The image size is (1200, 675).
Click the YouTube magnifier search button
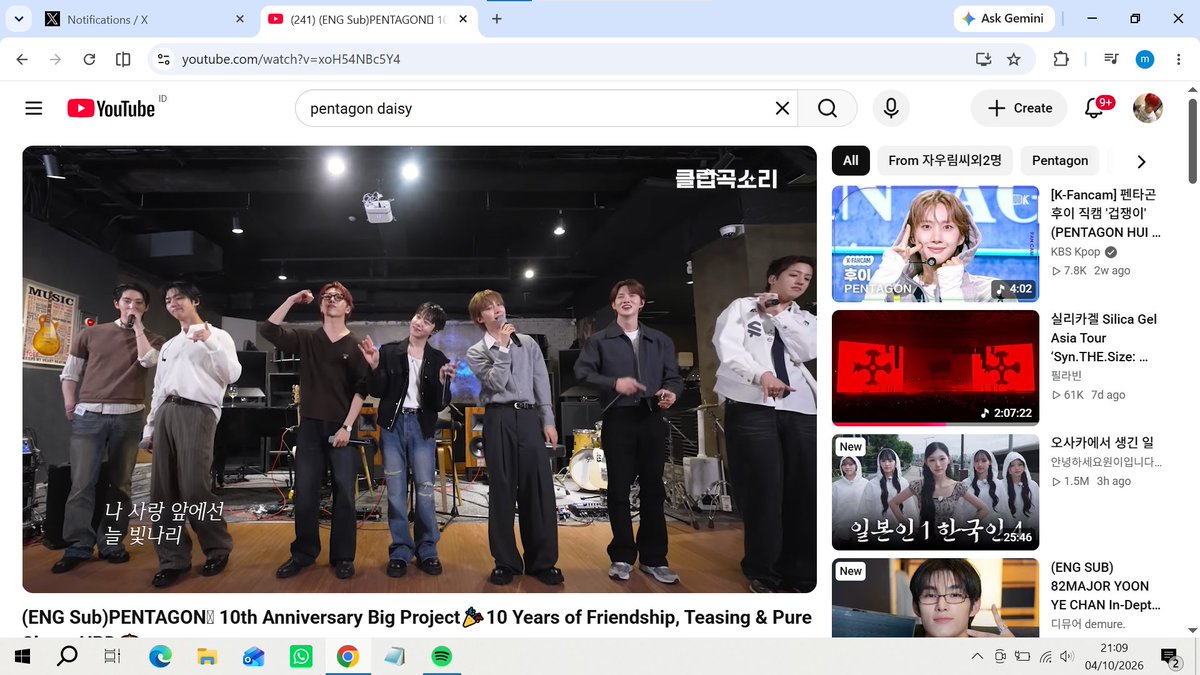tap(827, 108)
